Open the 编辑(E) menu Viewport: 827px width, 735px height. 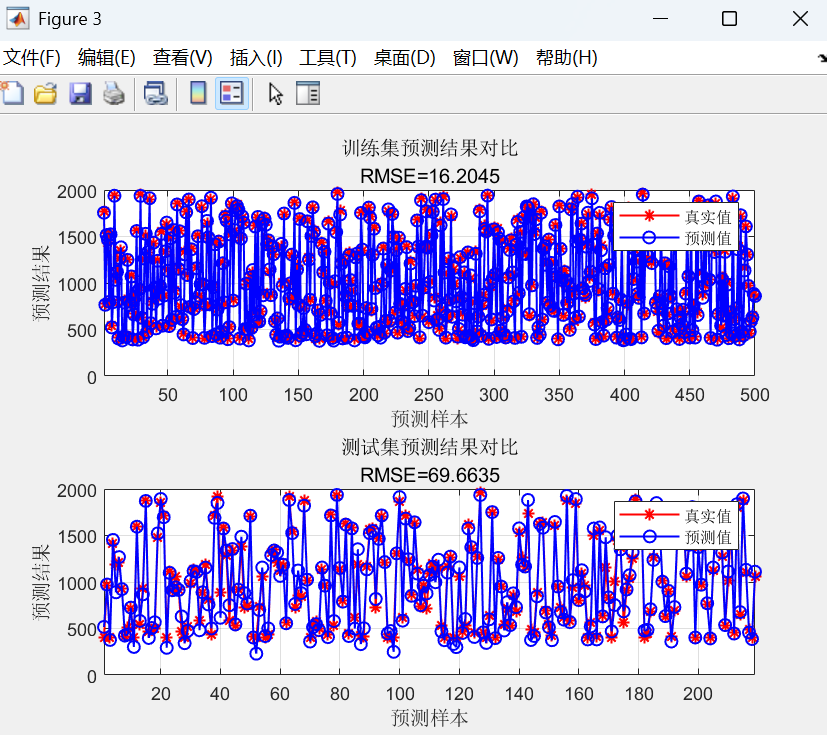tap(107, 57)
